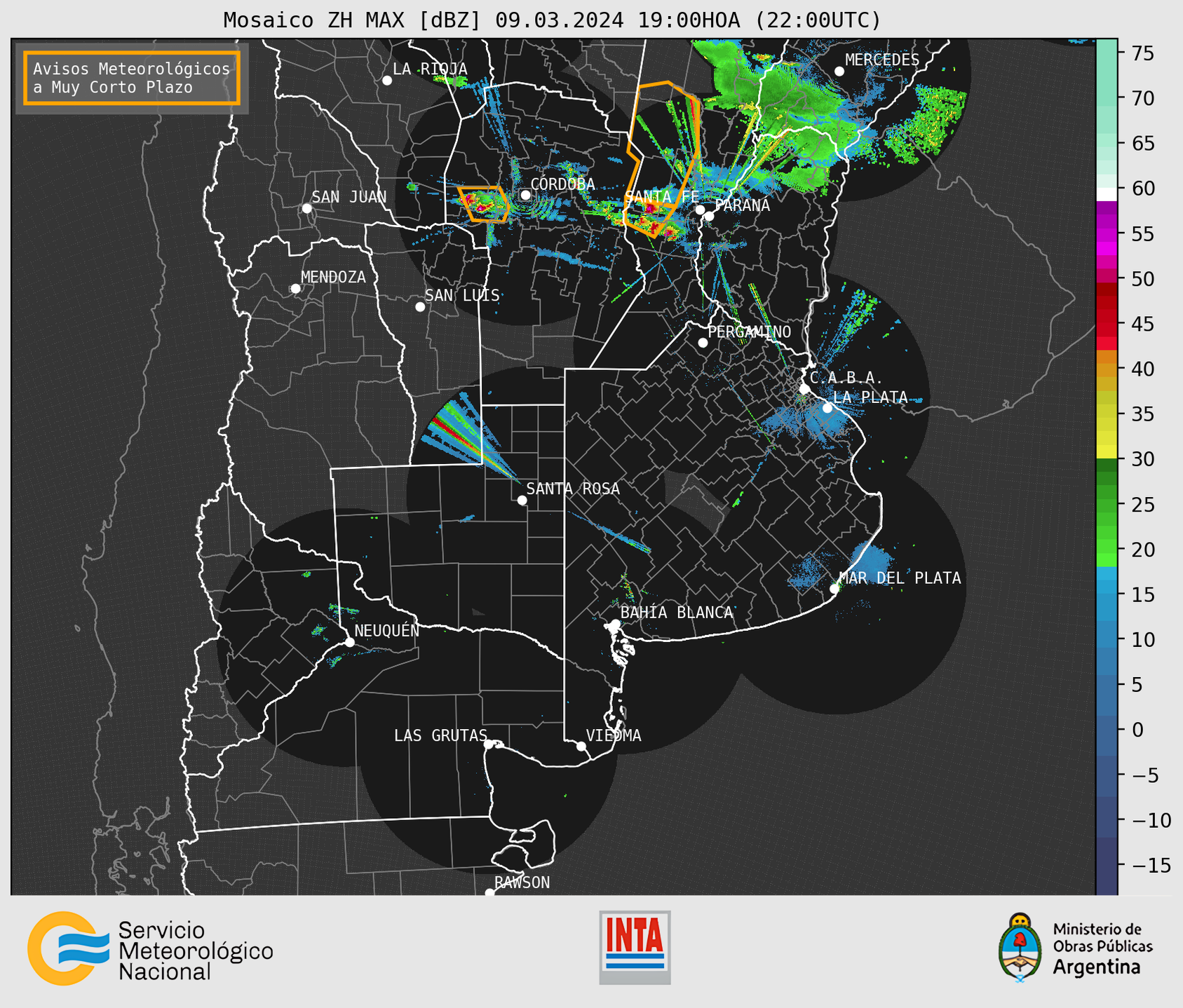Click the 60 dBZ white band on color scale
The width and height of the screenshot is (1183, 1008).
[x=1107, y=194]
